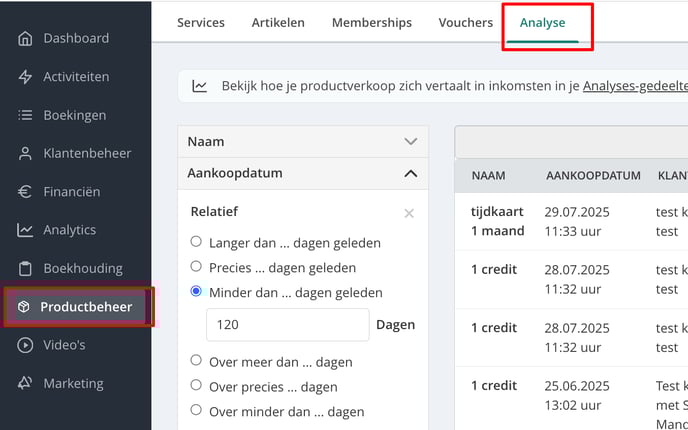
Task: Click the list icon beside Boekingen
Action: point(25,115)
